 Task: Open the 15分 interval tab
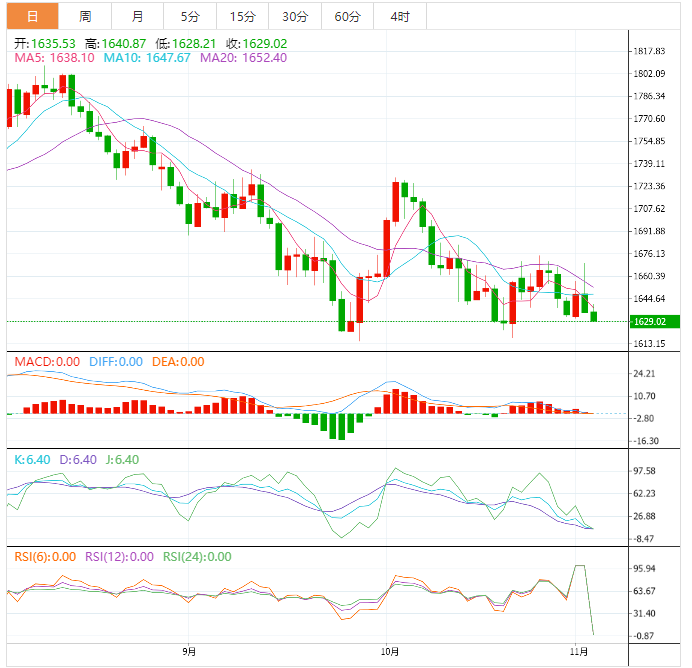click(242, 16)
